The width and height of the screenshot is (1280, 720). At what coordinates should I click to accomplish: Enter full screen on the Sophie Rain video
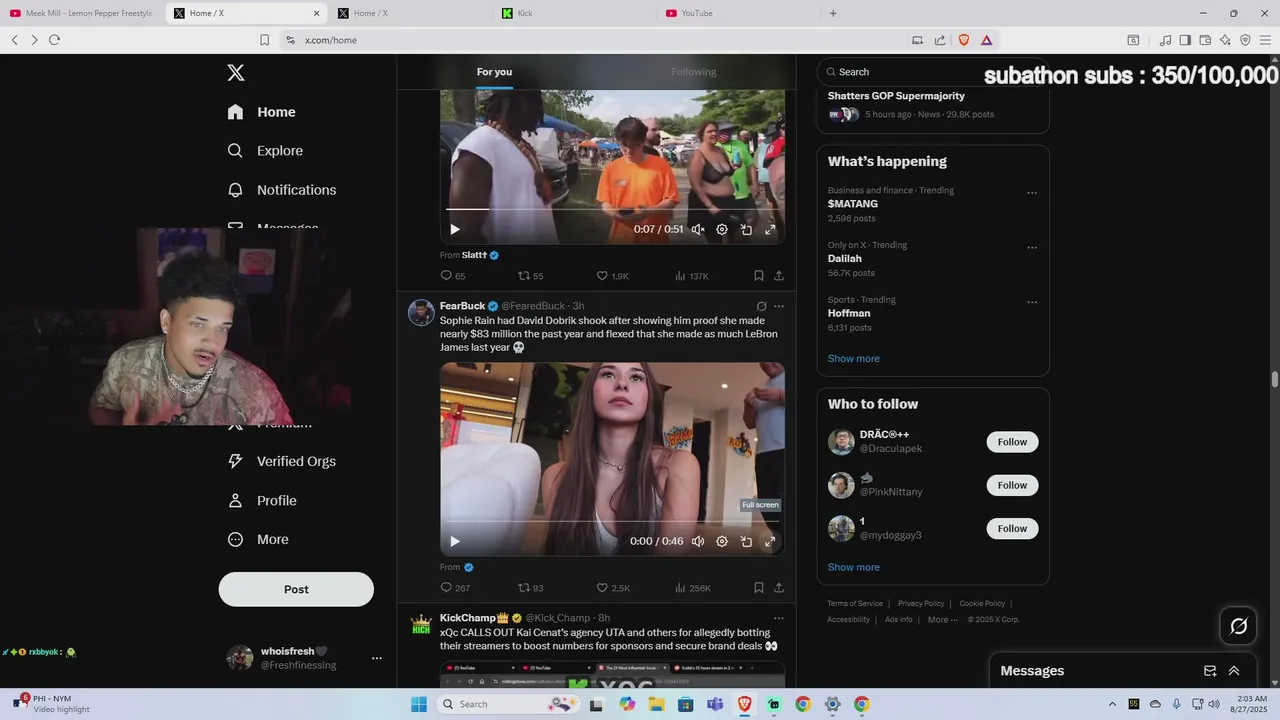(x=770, y=541)
